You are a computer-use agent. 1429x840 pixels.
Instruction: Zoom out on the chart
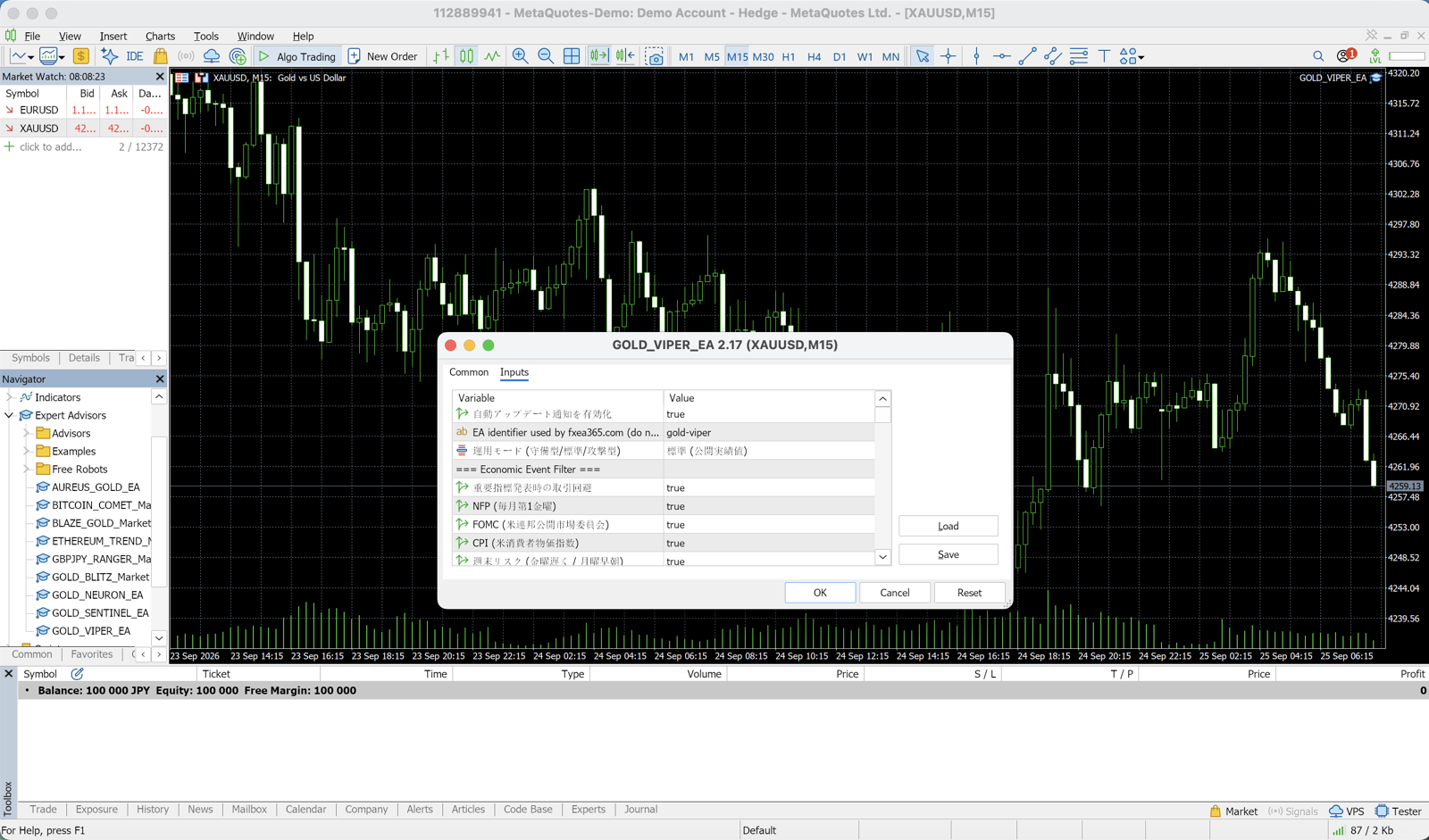(546, 56)
